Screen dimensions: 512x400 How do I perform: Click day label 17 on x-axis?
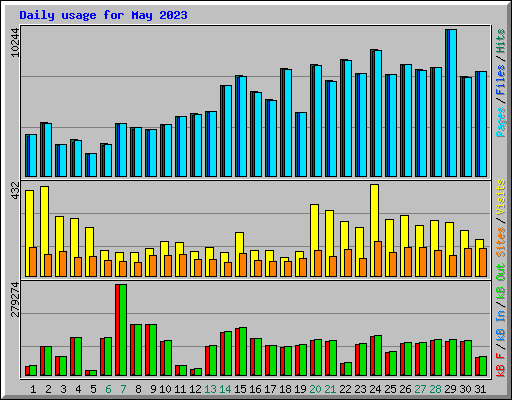270,389
